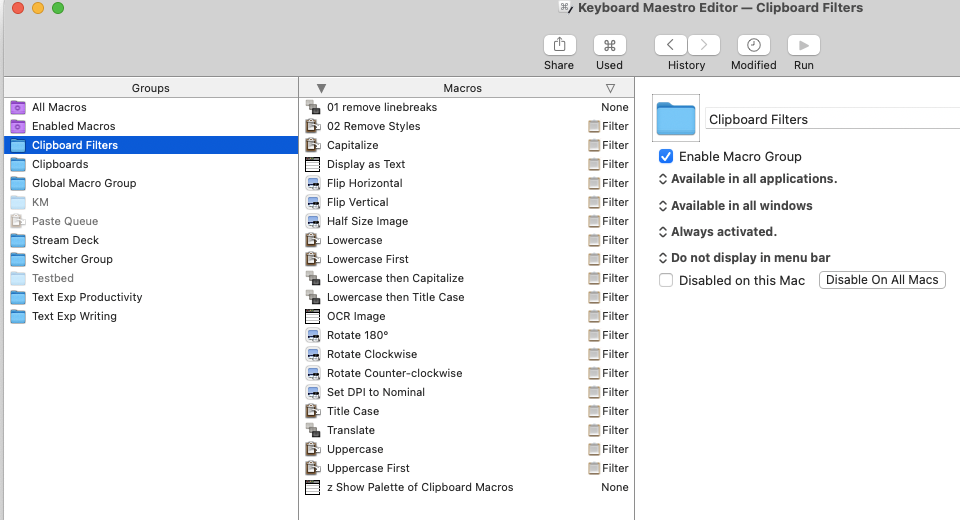Viewport: 960px width, 520px height.
Task: Click the Capitalize macro clipboard icon
Action: coord(313,145)
